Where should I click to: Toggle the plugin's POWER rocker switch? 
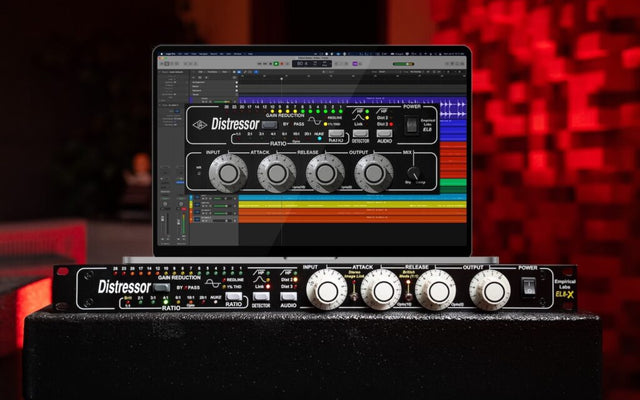tap(411, 125)
